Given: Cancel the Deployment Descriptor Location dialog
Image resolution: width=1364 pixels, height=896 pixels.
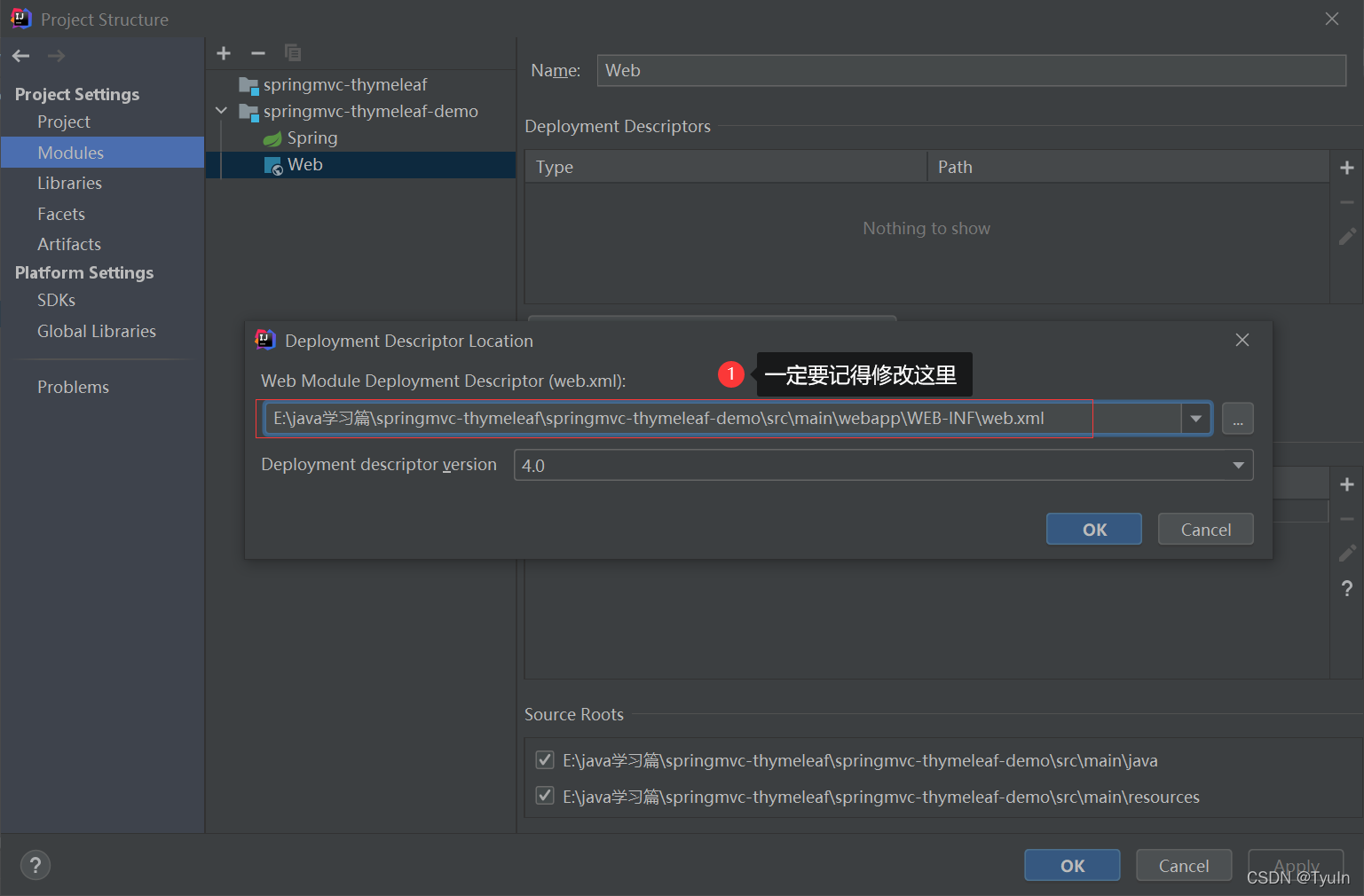Looking at the screenshot, I should [1205, 530].
